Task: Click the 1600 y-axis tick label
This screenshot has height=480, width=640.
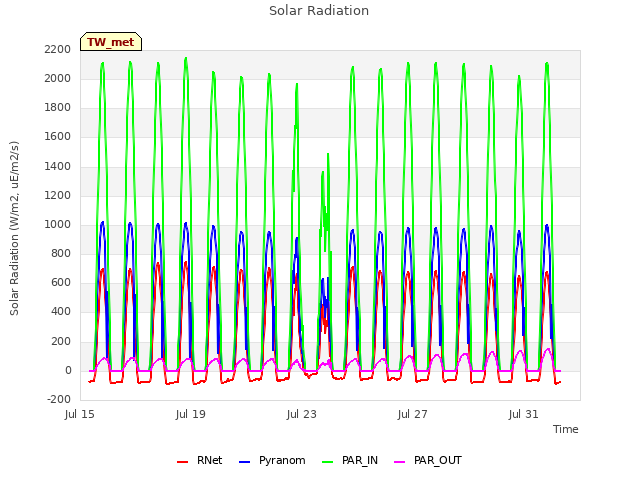Action: click(58, 136)
